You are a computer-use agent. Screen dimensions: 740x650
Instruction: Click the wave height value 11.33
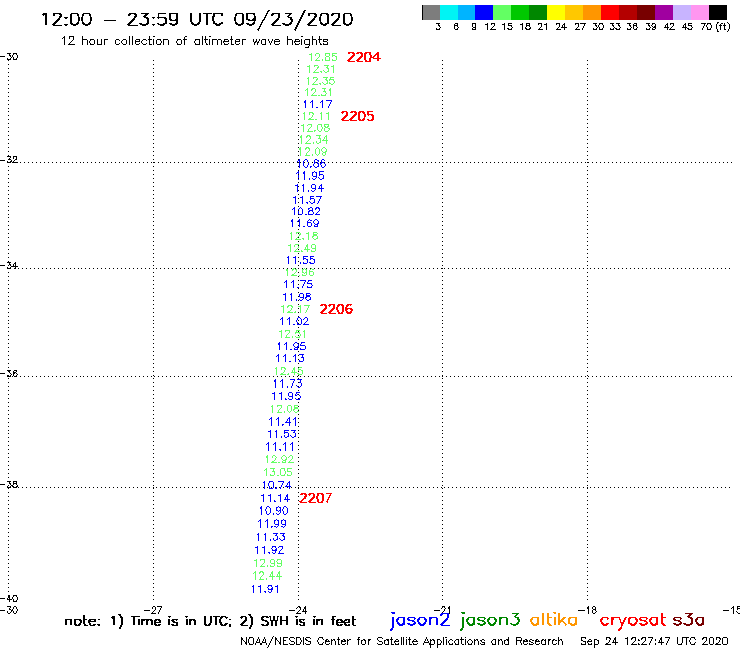tap(270, 537)
